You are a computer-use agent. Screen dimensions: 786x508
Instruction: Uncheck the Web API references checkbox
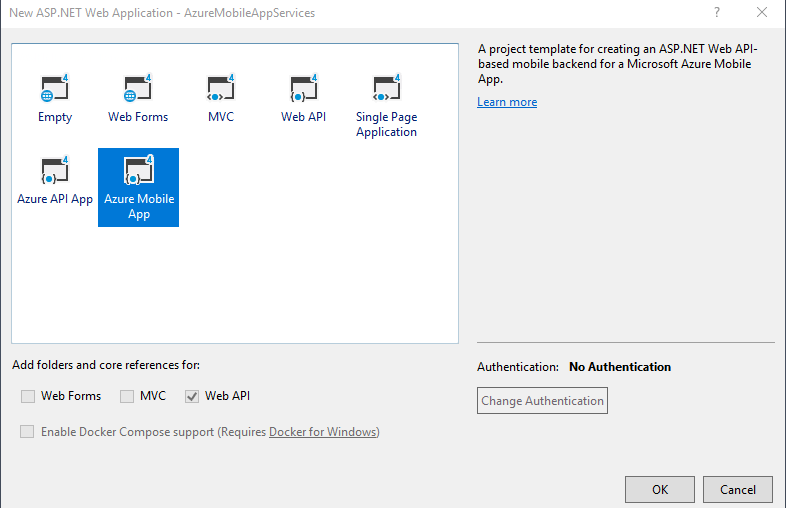[x=192, y=396]
